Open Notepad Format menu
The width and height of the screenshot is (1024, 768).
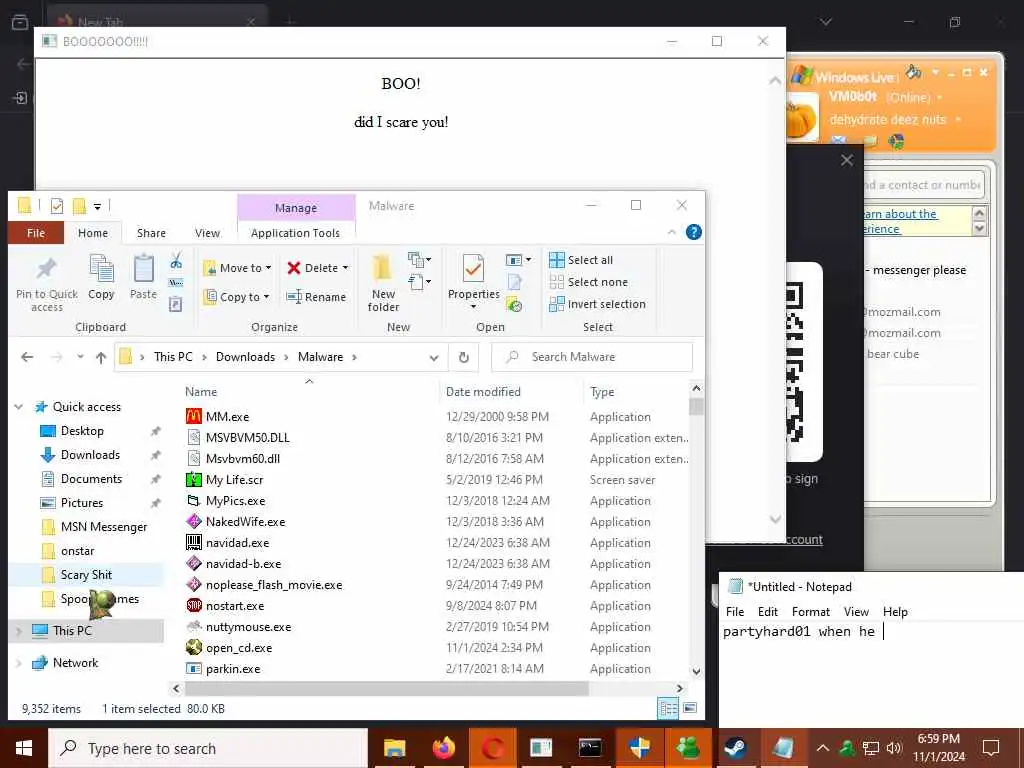[x=810, y=612]
